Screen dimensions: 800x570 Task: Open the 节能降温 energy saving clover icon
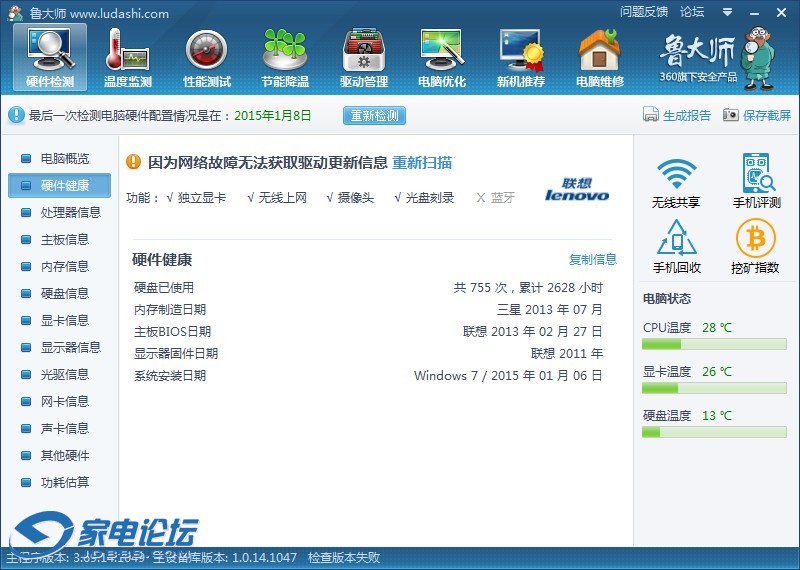pos(285,57)
